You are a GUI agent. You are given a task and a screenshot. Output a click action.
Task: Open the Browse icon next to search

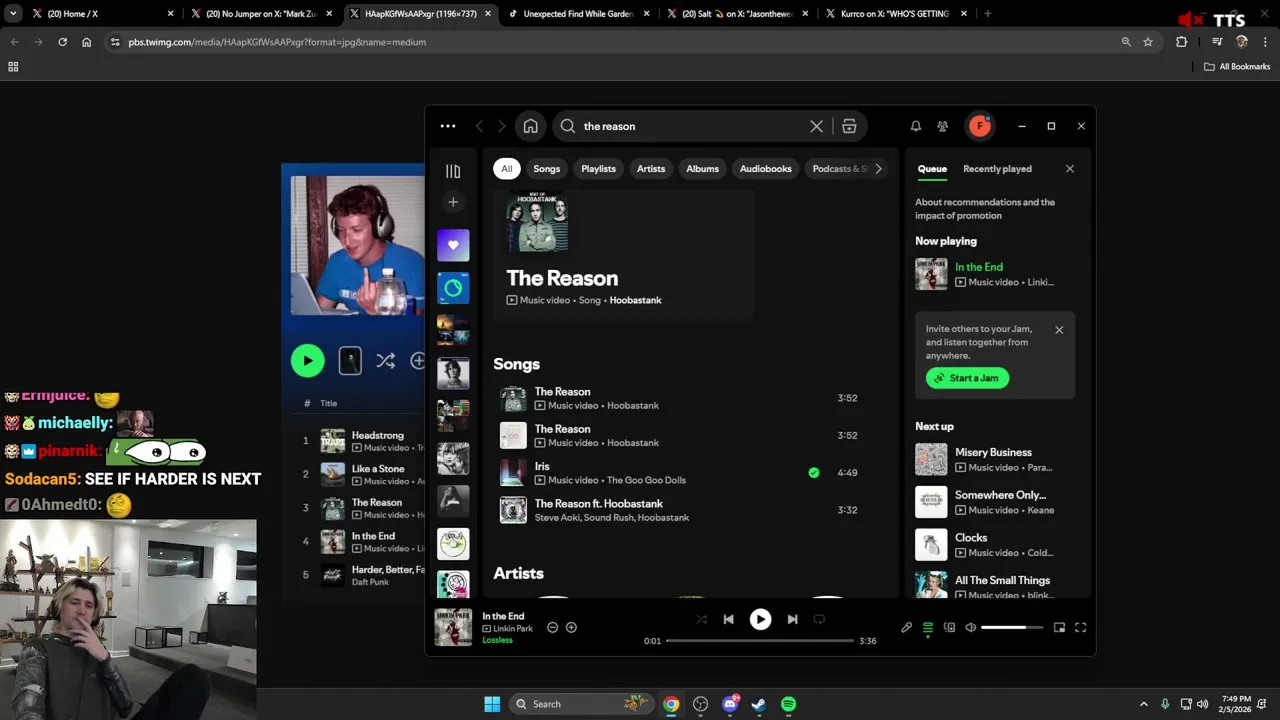tap(849, 126)
